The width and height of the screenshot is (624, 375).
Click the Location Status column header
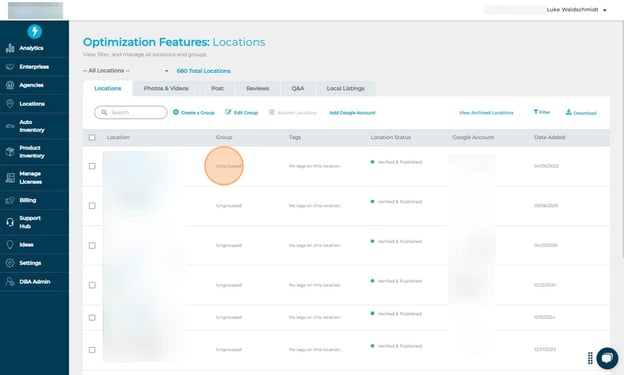coord(391,137)
